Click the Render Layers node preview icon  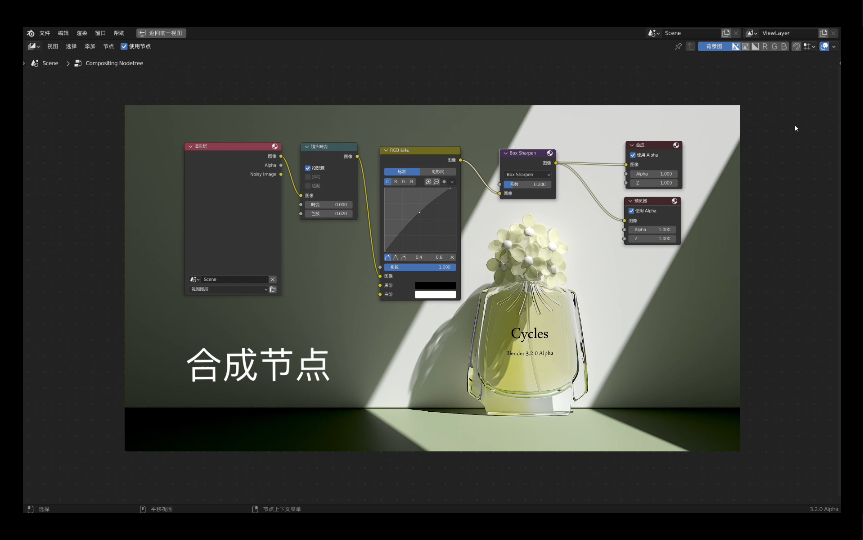tap(275, 146)
